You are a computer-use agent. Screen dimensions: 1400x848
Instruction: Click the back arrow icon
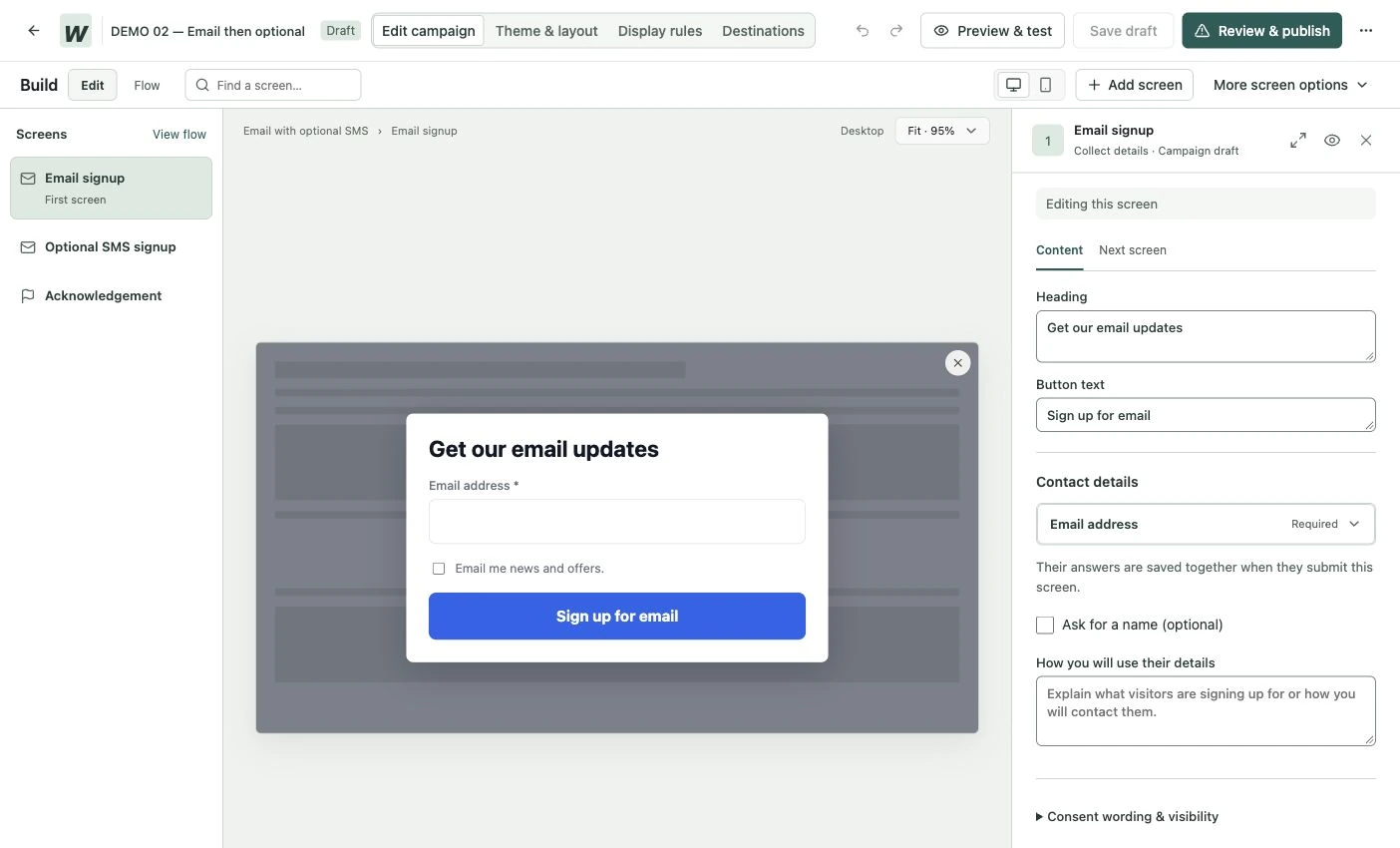pos(34,31)
